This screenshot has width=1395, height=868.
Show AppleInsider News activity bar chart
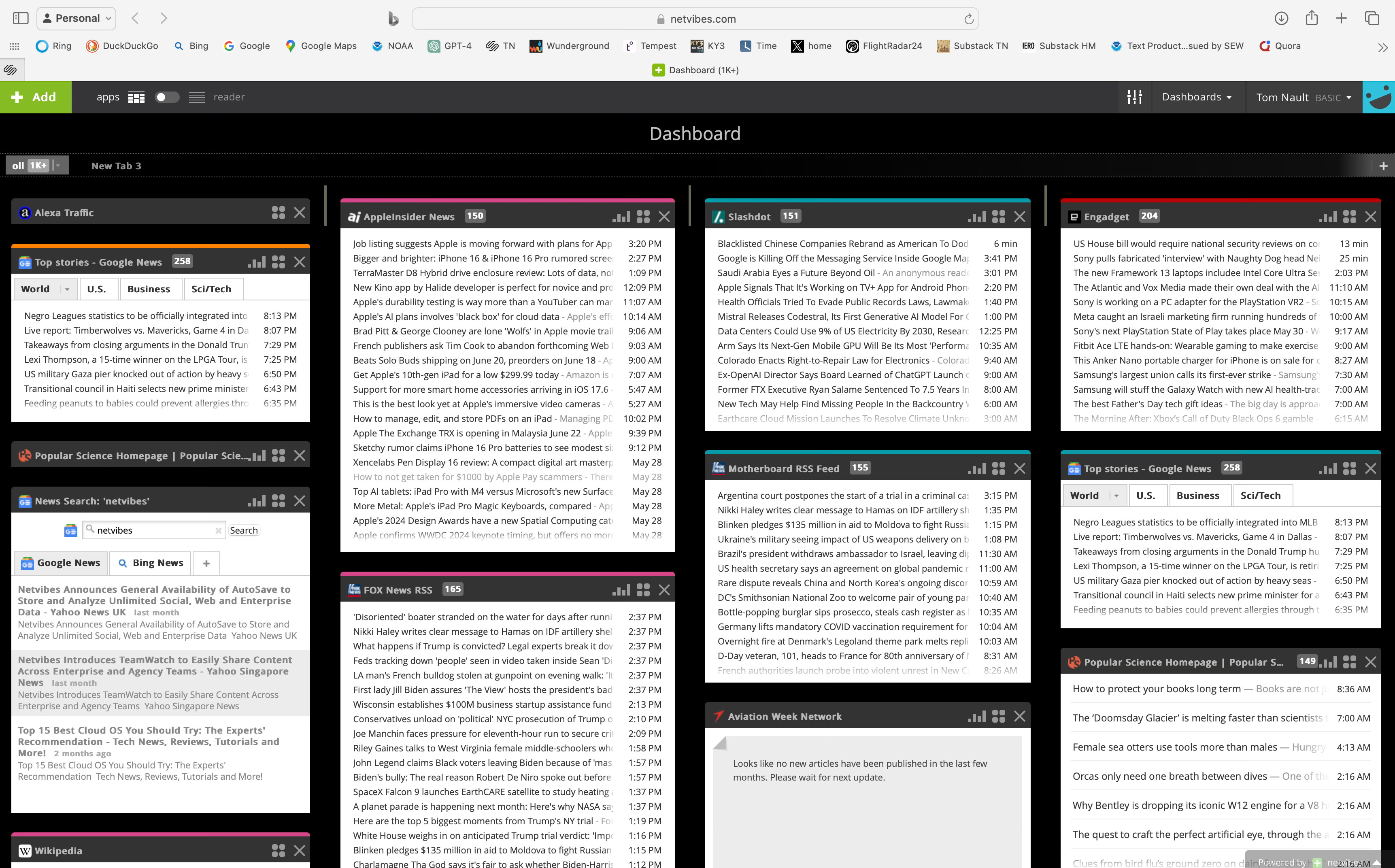point(621,217)
